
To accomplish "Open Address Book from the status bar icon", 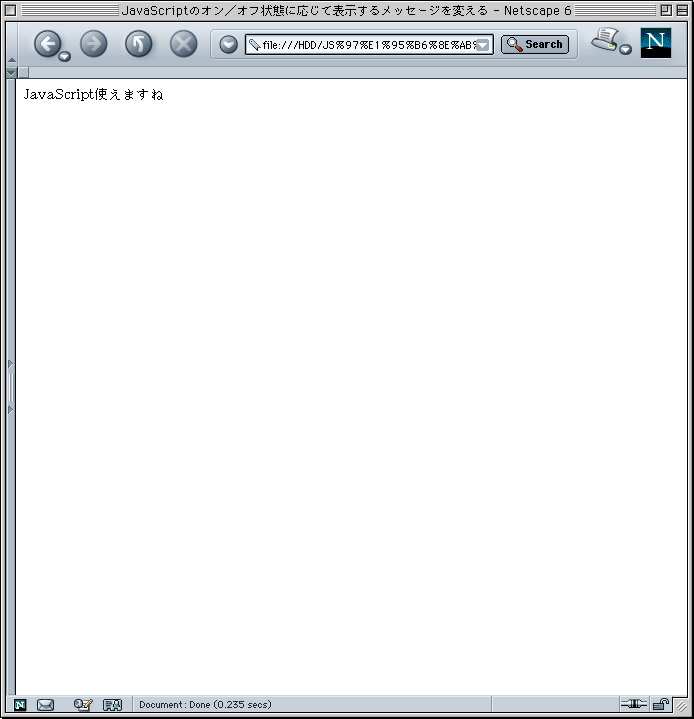I will (112, 705).
